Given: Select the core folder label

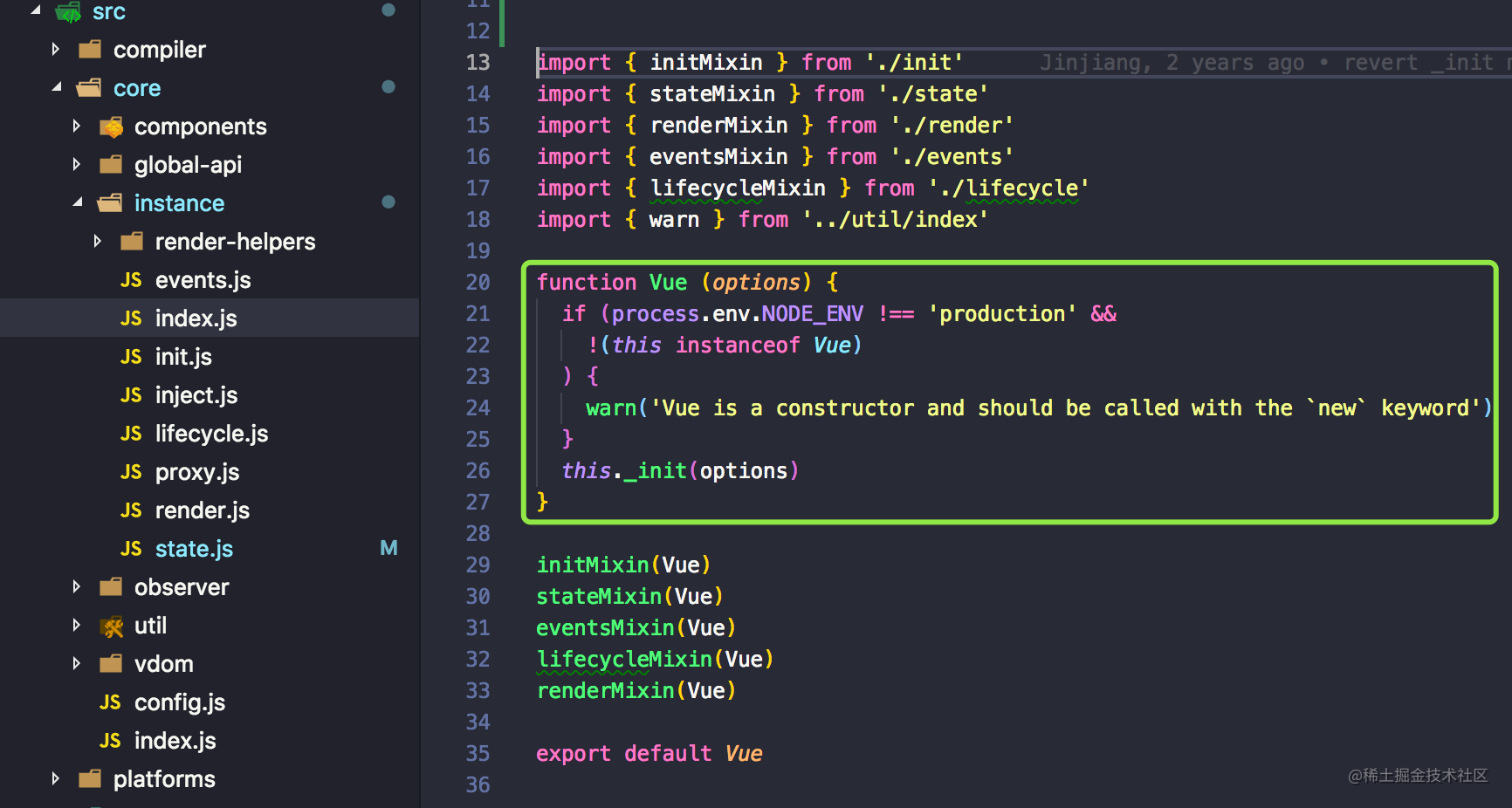Looking at the screenshot, I should pos(137,88).
